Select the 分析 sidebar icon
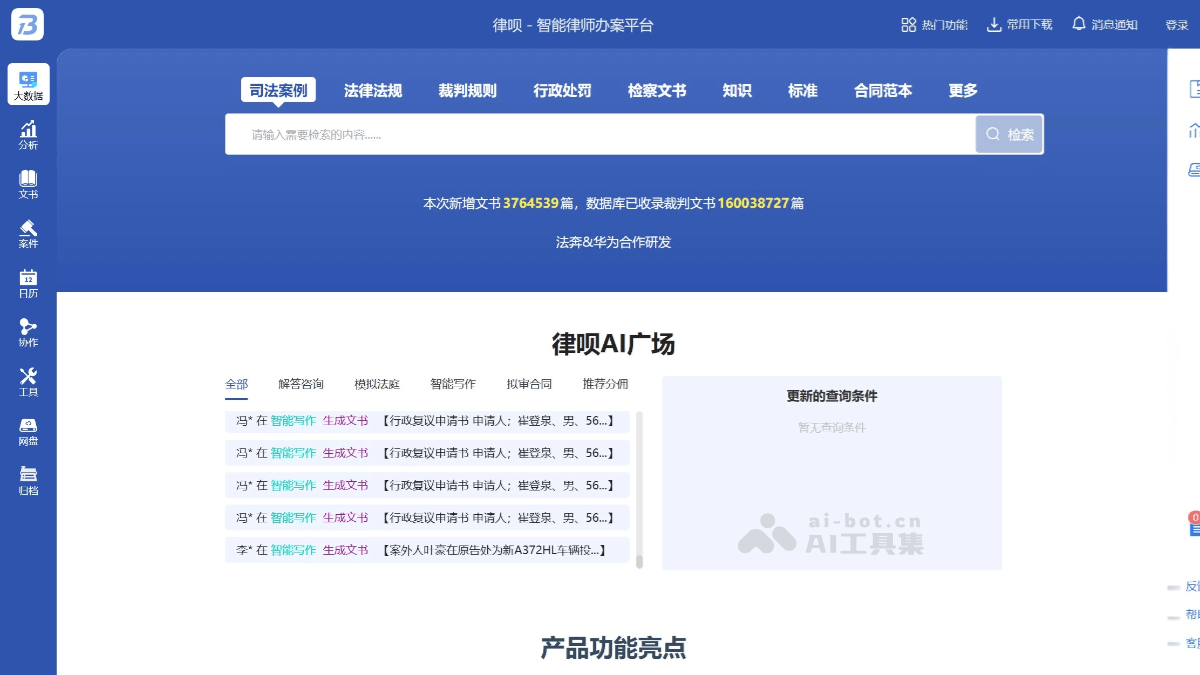 (x=27, y=135)
